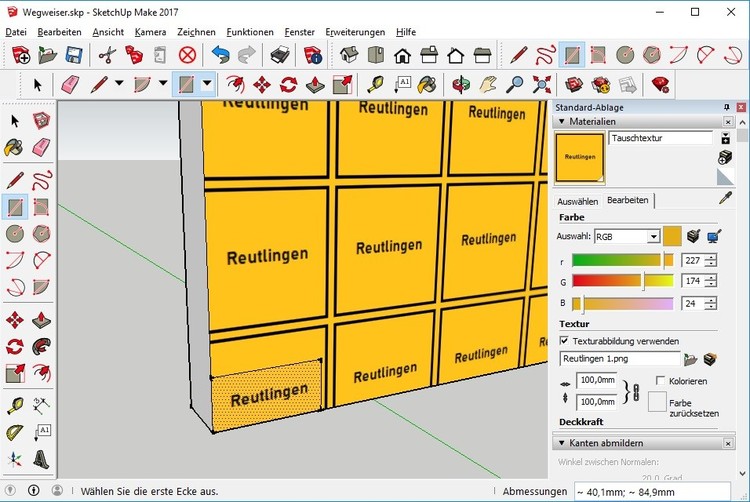Enable the Kolorieren checkbox

coord(661,381)
